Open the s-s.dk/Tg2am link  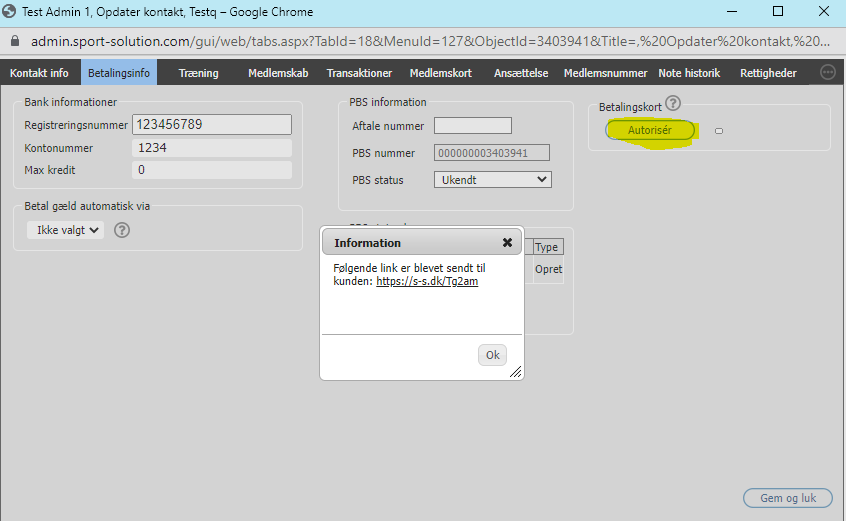(427, 281)
